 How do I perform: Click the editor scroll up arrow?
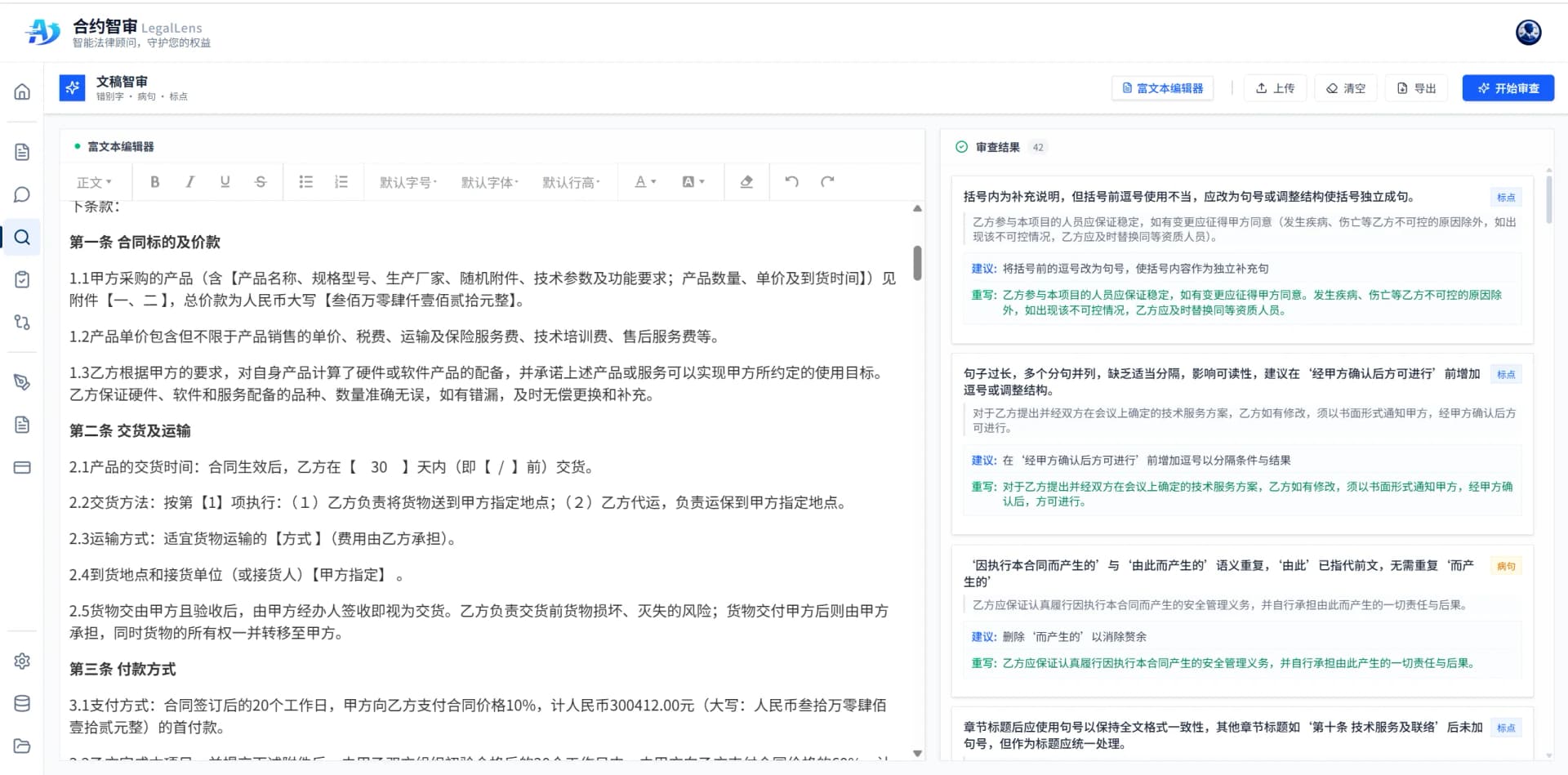[917, 208]
